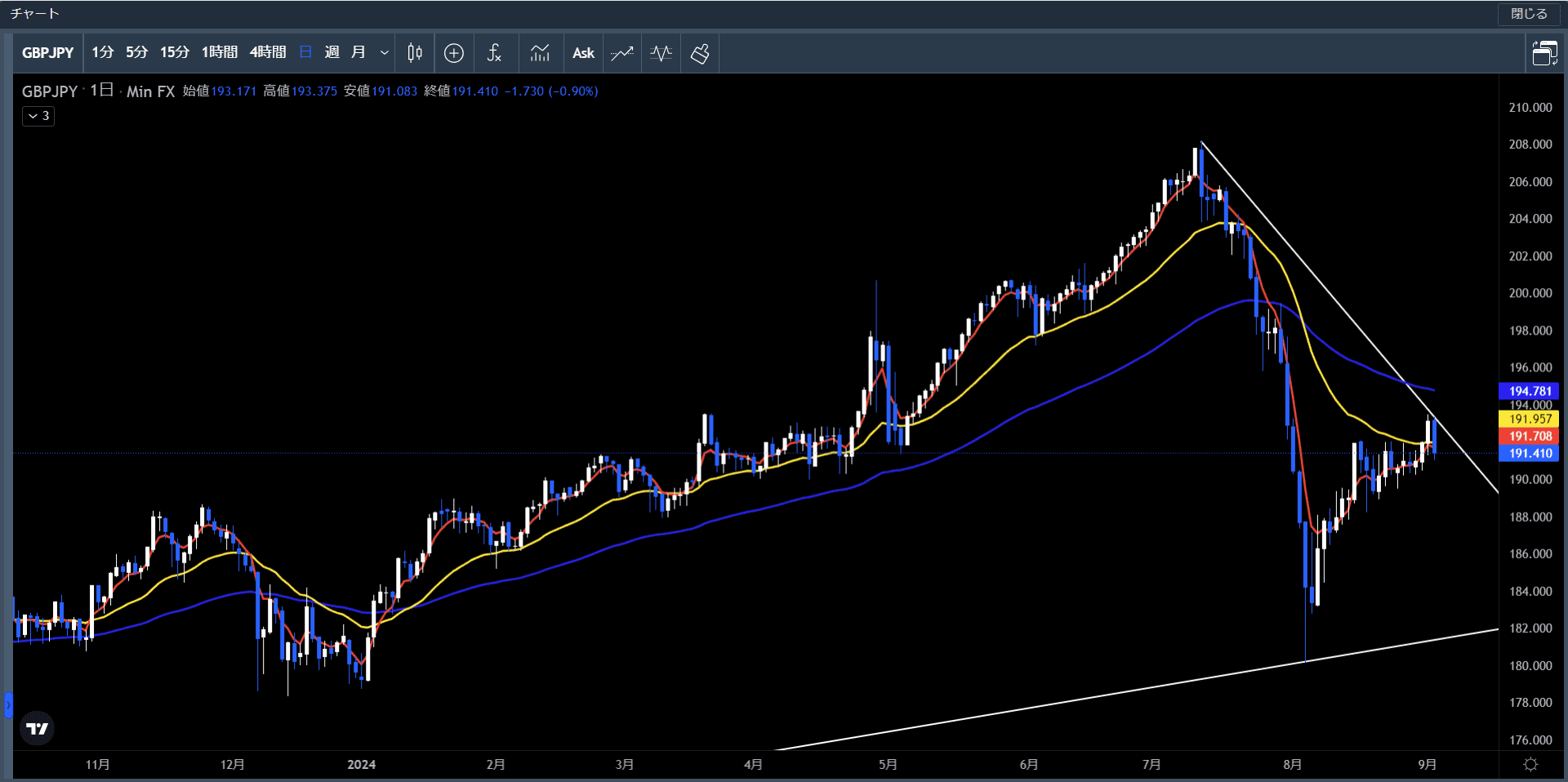The width and height of the screenshot is (1568, 782).
Task: Select the 4時間 timeframe
Action: tap(268, 52)
